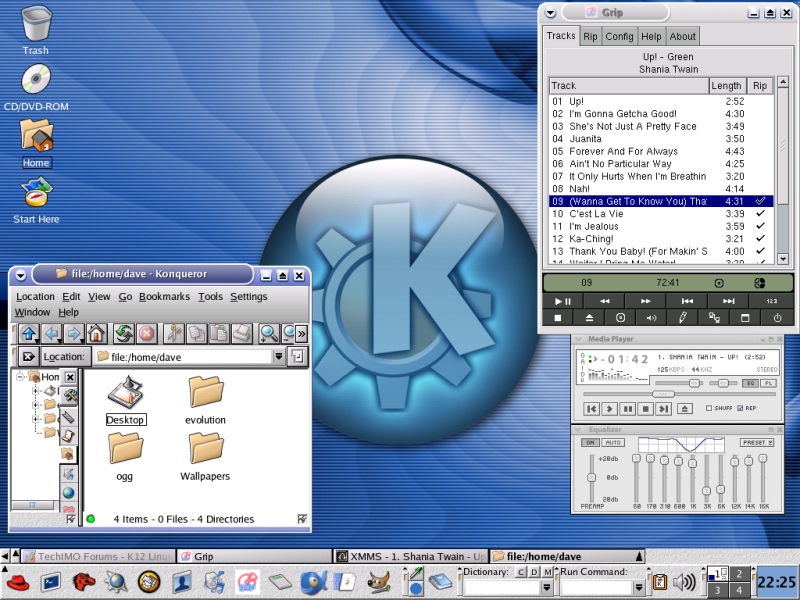Switch to the Config tab in Grip
The height and width of the screenshot is (600, 800).
tap(619, 36)
